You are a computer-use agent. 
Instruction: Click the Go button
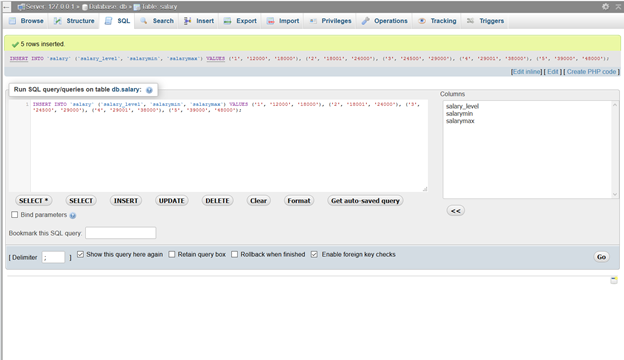pyautogui.click(x=601, y=257)
